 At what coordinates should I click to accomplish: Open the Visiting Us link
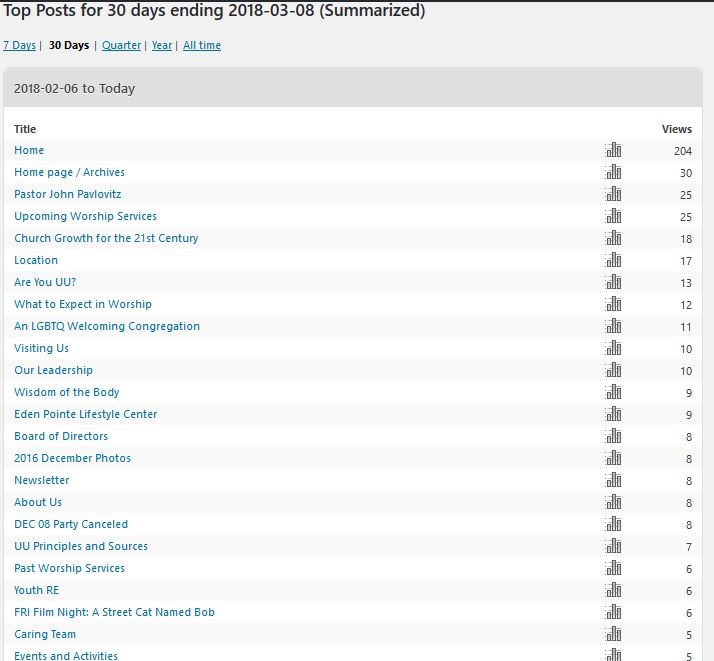click(41, 348)
